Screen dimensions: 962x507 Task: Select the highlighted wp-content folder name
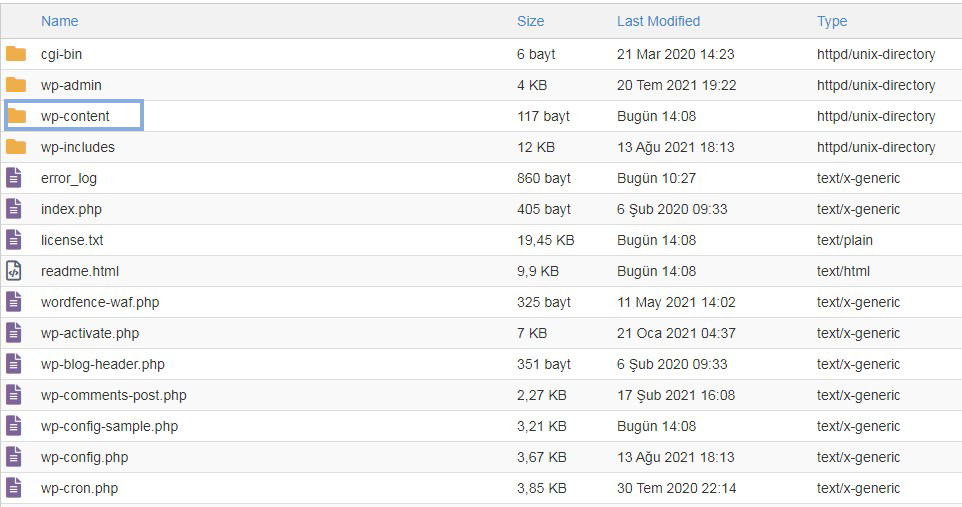point(75,116)
